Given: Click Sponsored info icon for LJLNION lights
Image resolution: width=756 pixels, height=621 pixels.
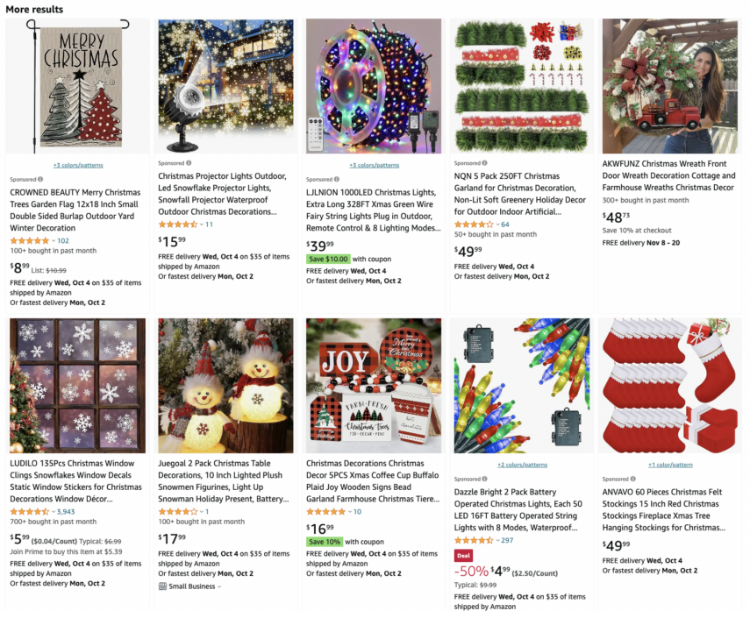Looking at the screenshot, I should [337, 179].
